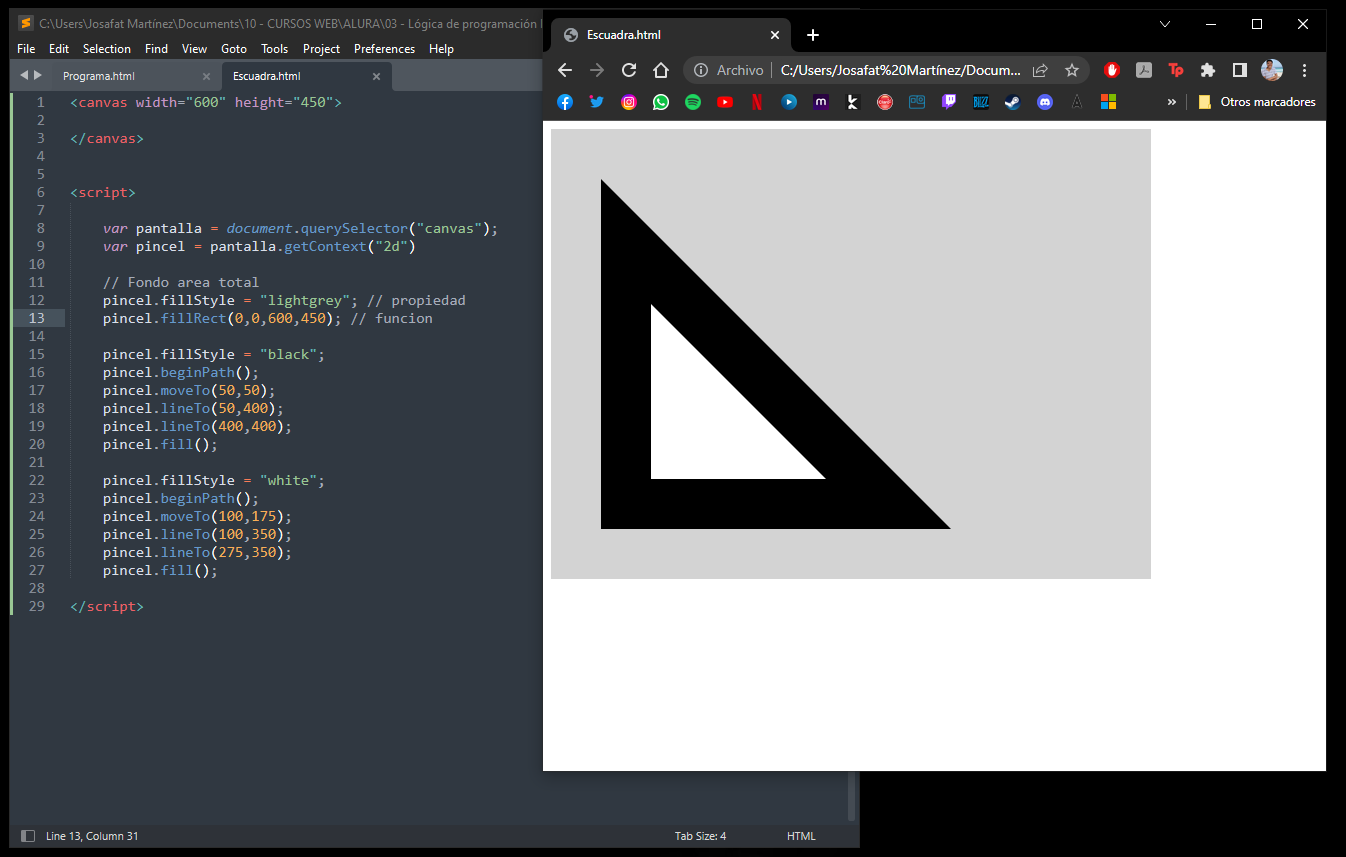
Task: Open the red Tp extension icon
Action: 1176,70
